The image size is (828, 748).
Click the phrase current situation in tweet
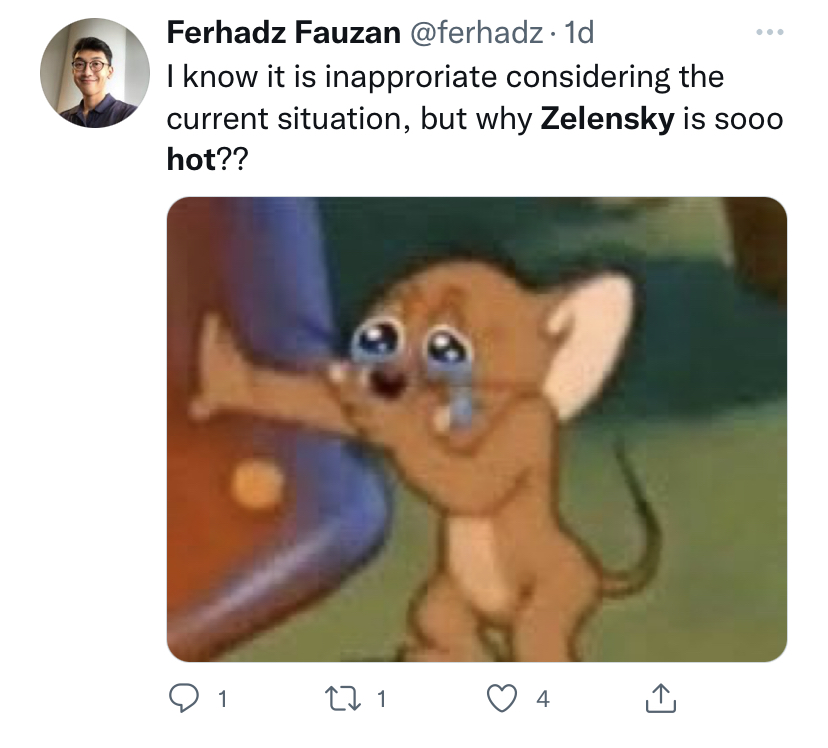coord(284,118)
